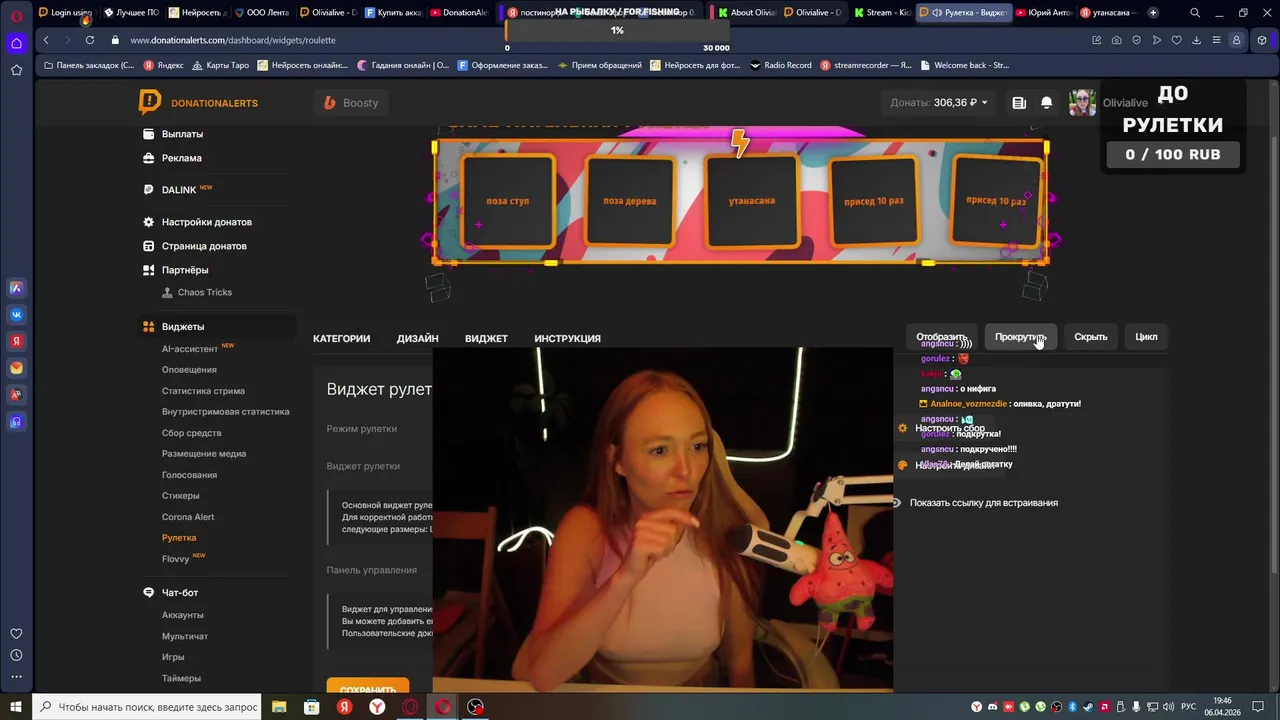Open the Оповещения widget page
The image size is (1280, 720).
coord(189,370)
